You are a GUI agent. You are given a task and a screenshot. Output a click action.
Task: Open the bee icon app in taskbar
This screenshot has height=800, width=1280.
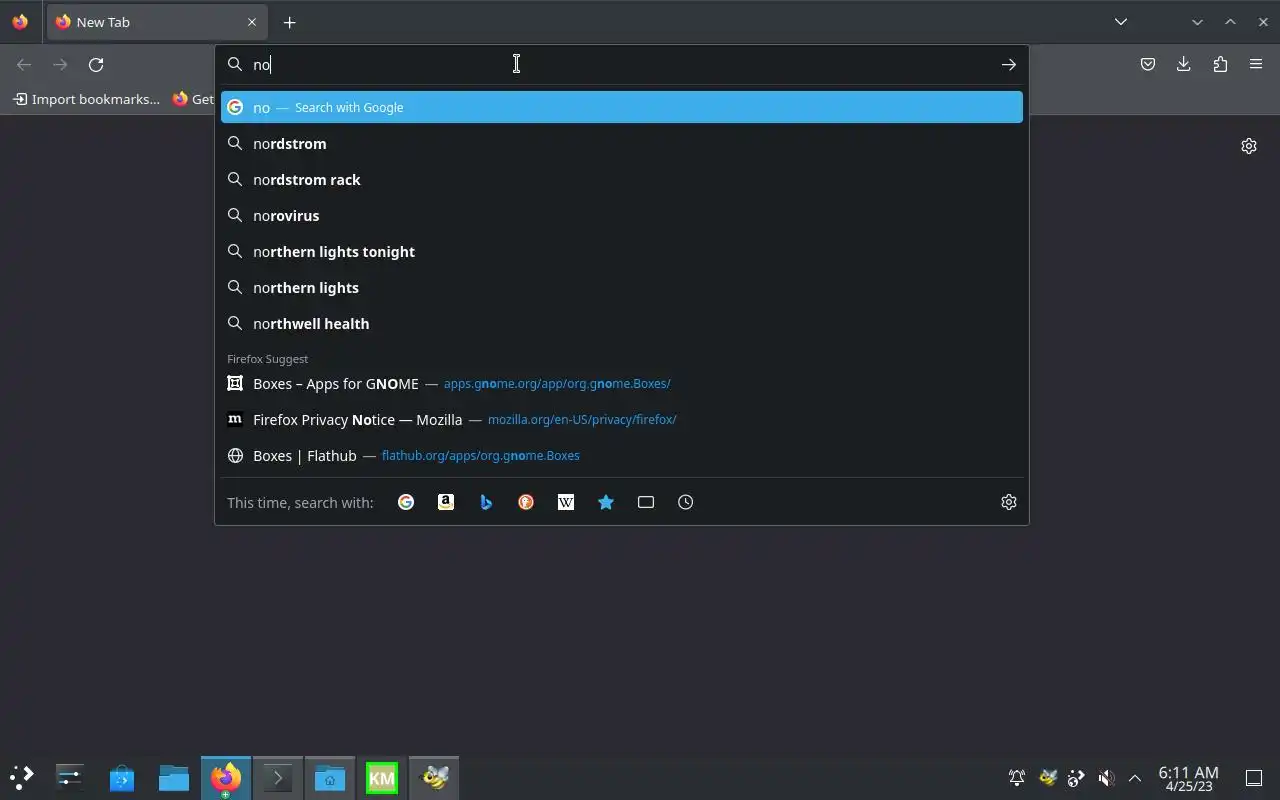click(434, 777)
